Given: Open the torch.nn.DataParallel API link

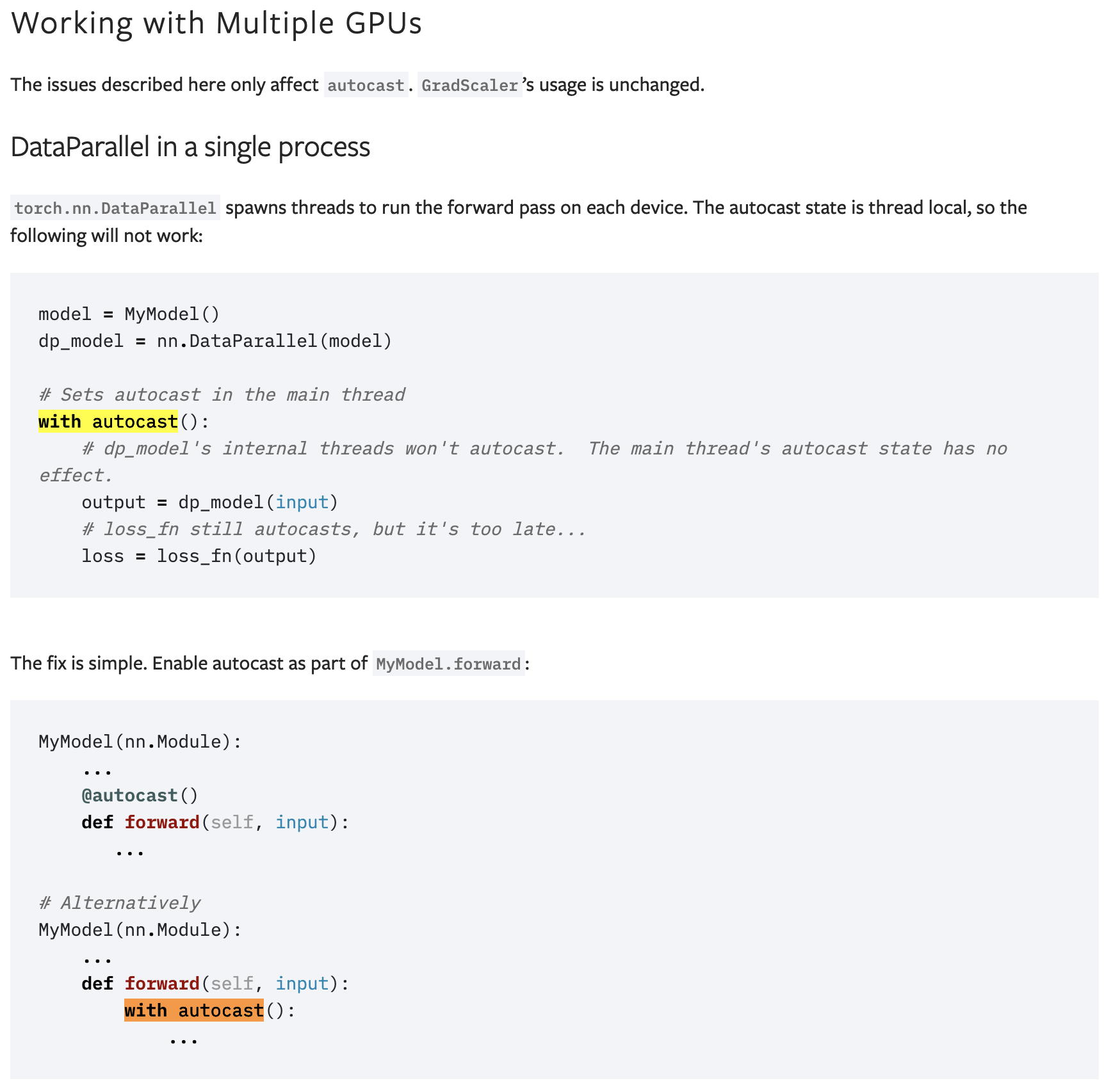Looking at the screenshot, I should pyautogui.click(x=115, y=208).
